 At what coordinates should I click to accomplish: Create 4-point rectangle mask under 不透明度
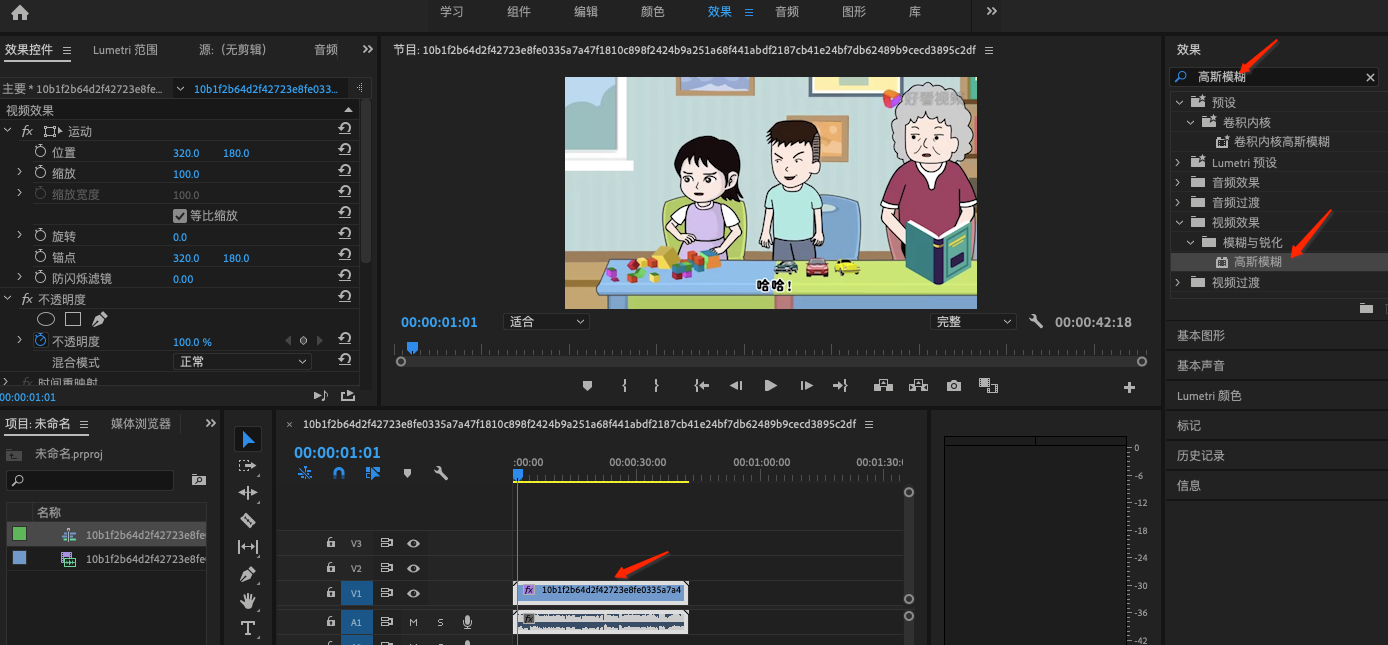click(73, 320)
